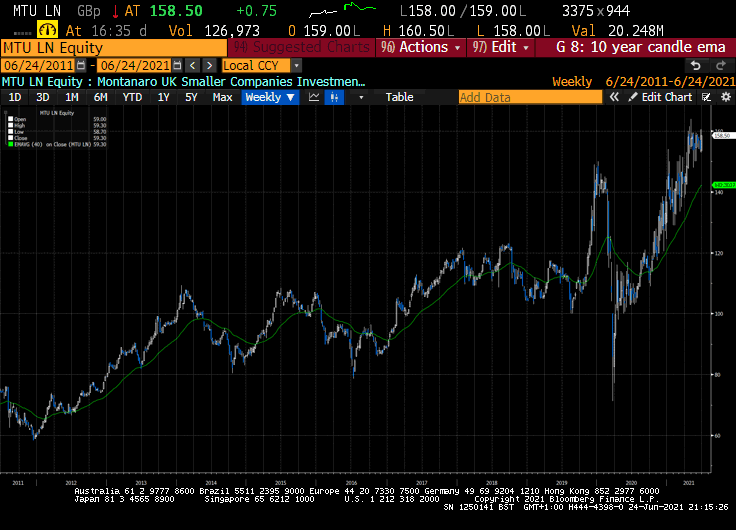The image size is (736, 530).
Task: Select the 3D time range
Action: (43, 97)
